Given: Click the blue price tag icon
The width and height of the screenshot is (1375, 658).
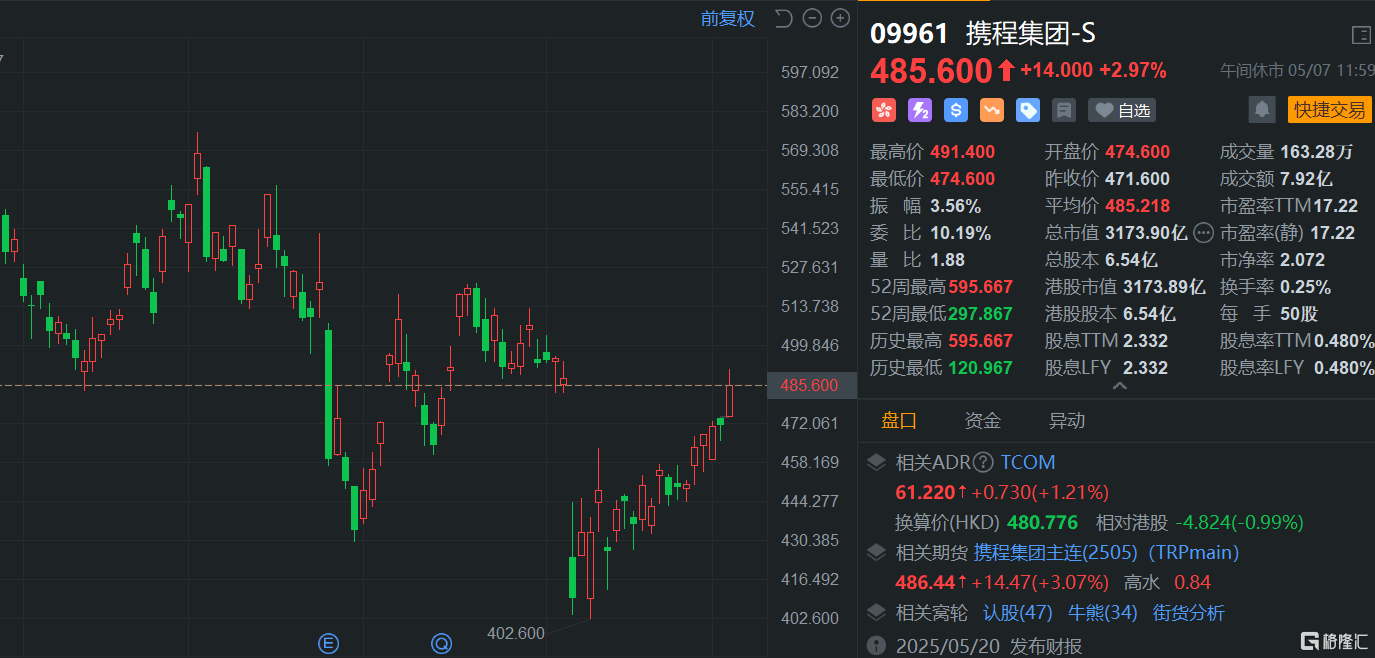Looking at the screenshot, I should (x=1027, y=110).
